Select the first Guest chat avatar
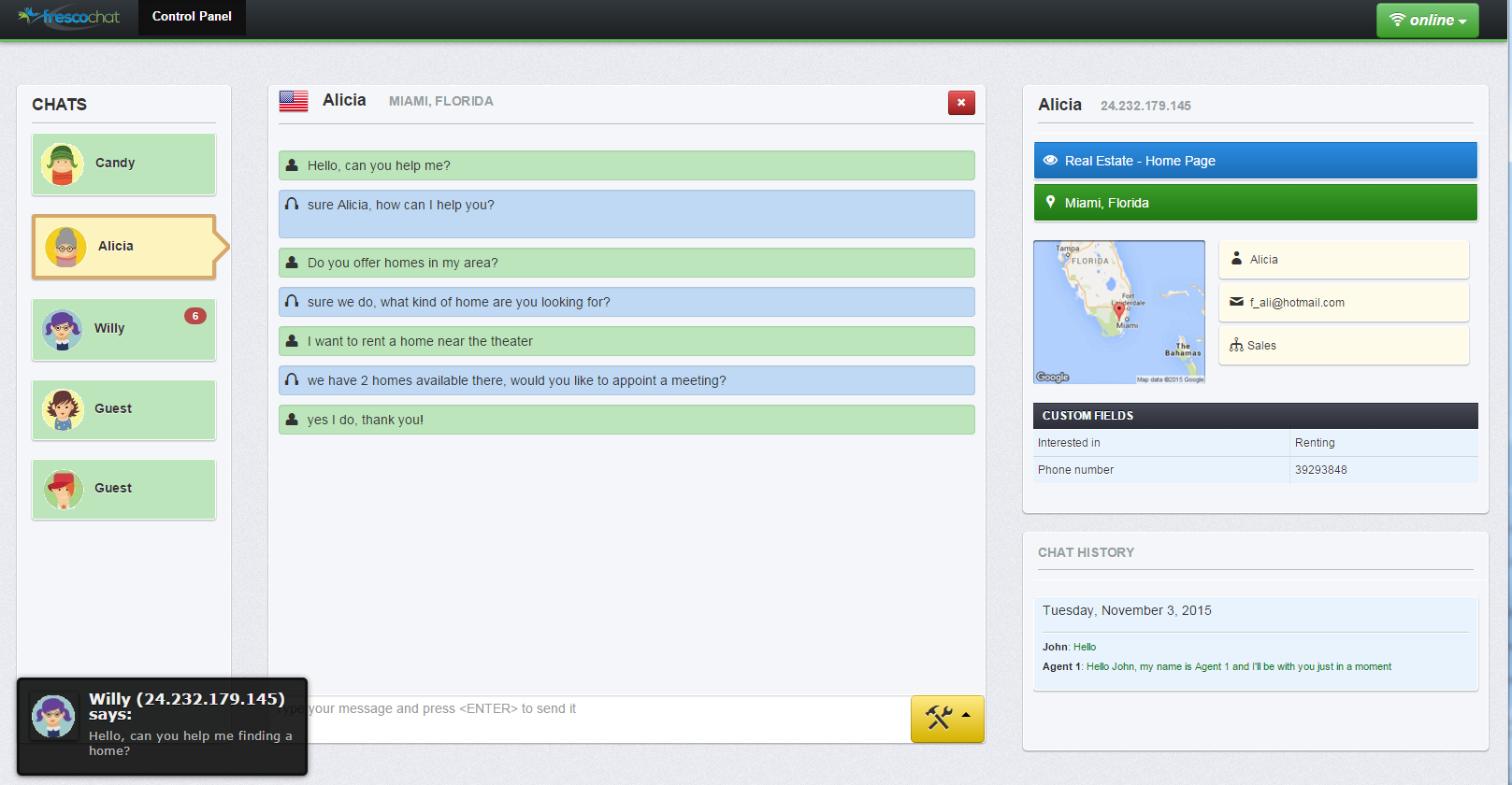The height and width of the screenshot is (785, 1512). pyautogui.click(x=63, y=409)
